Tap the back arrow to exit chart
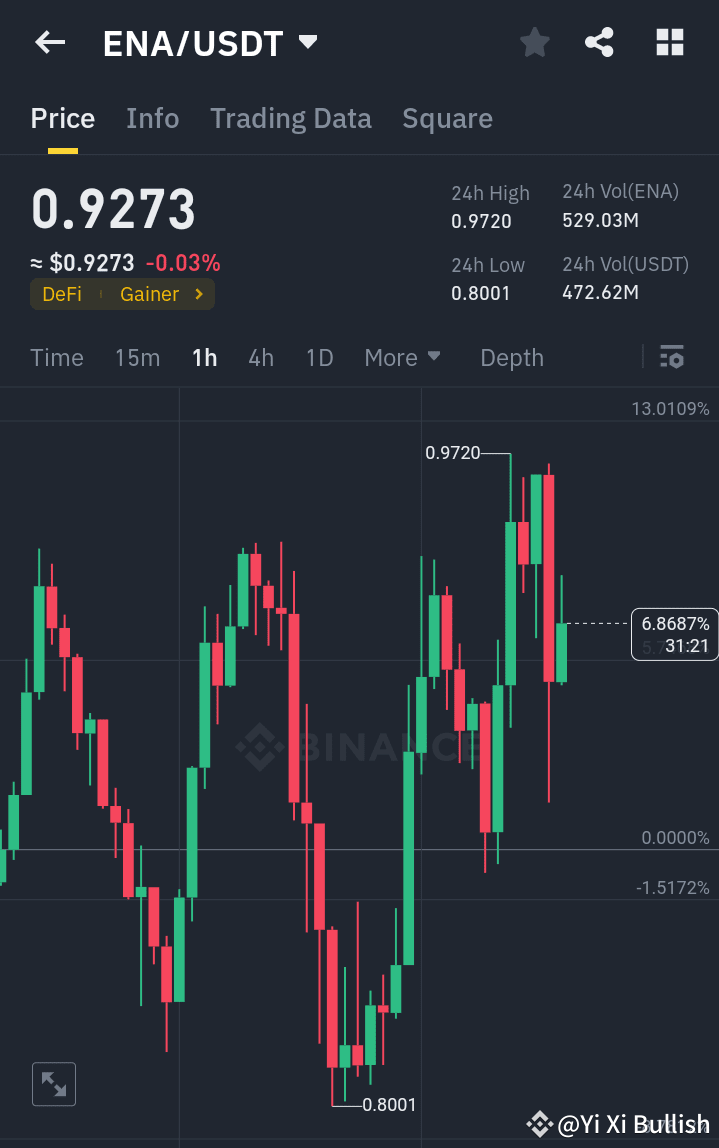This screenshot has width=719, height=1148. [x=50, y=42]
